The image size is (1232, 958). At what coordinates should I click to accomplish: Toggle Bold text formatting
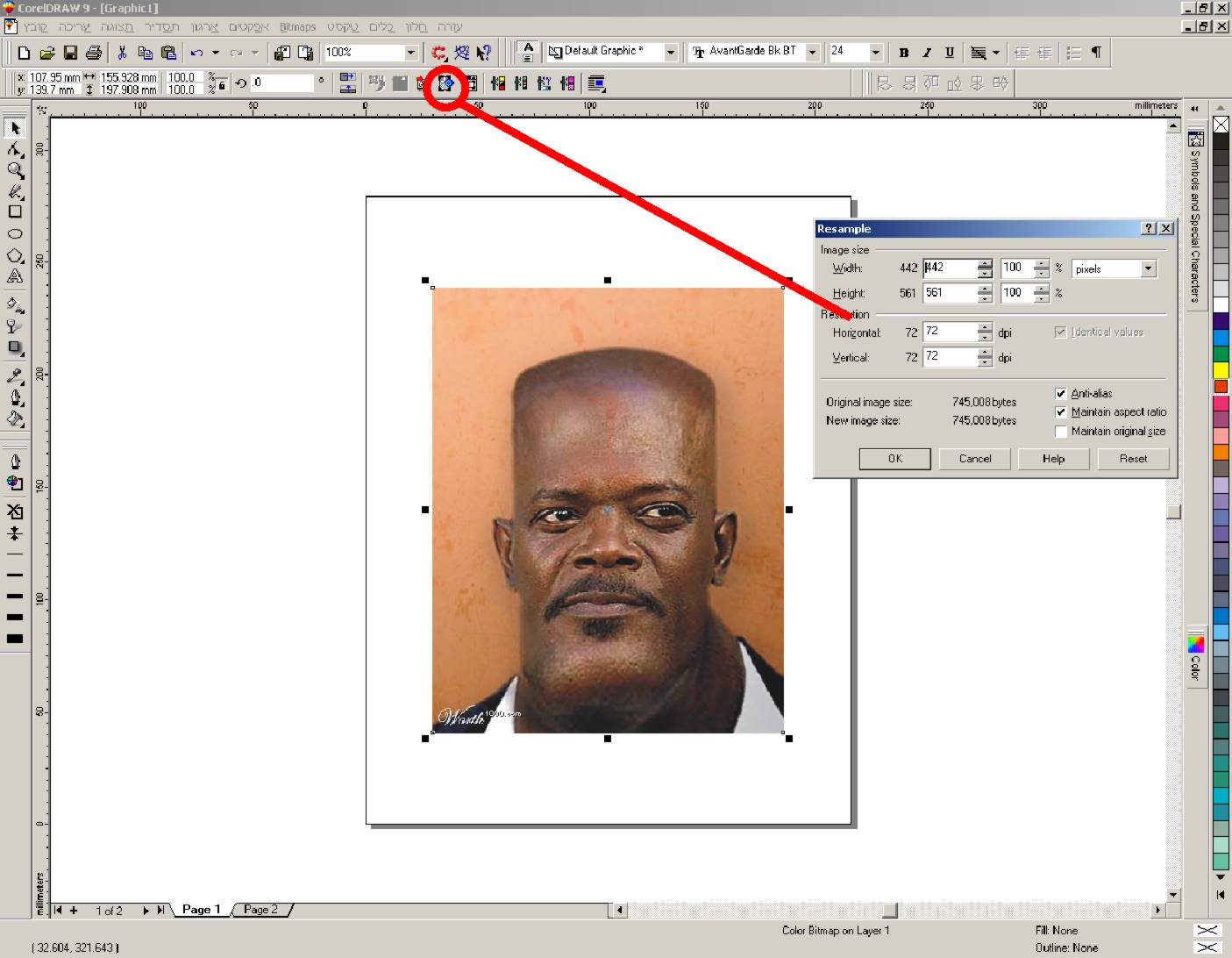tap(904, 53)
